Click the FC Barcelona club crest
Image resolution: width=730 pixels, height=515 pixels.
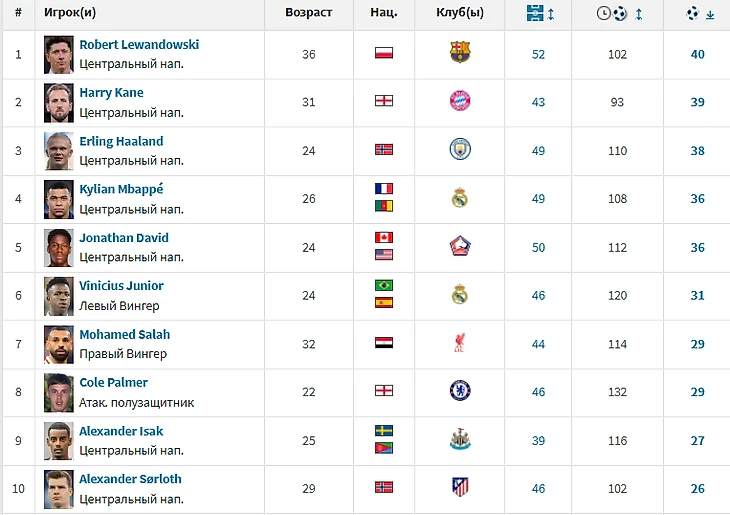pyautogui.click(x=459, y=54)
